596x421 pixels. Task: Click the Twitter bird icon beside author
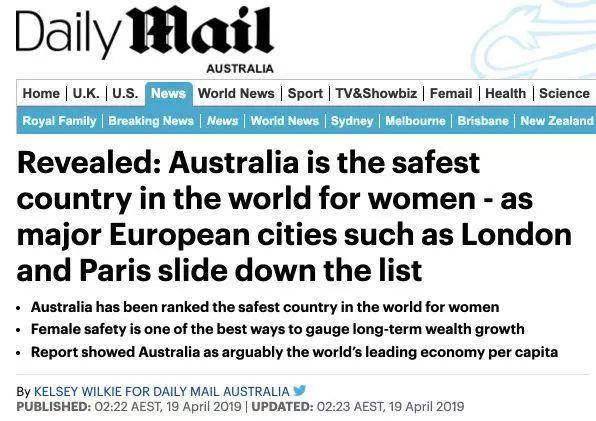[x=300, y=390]
